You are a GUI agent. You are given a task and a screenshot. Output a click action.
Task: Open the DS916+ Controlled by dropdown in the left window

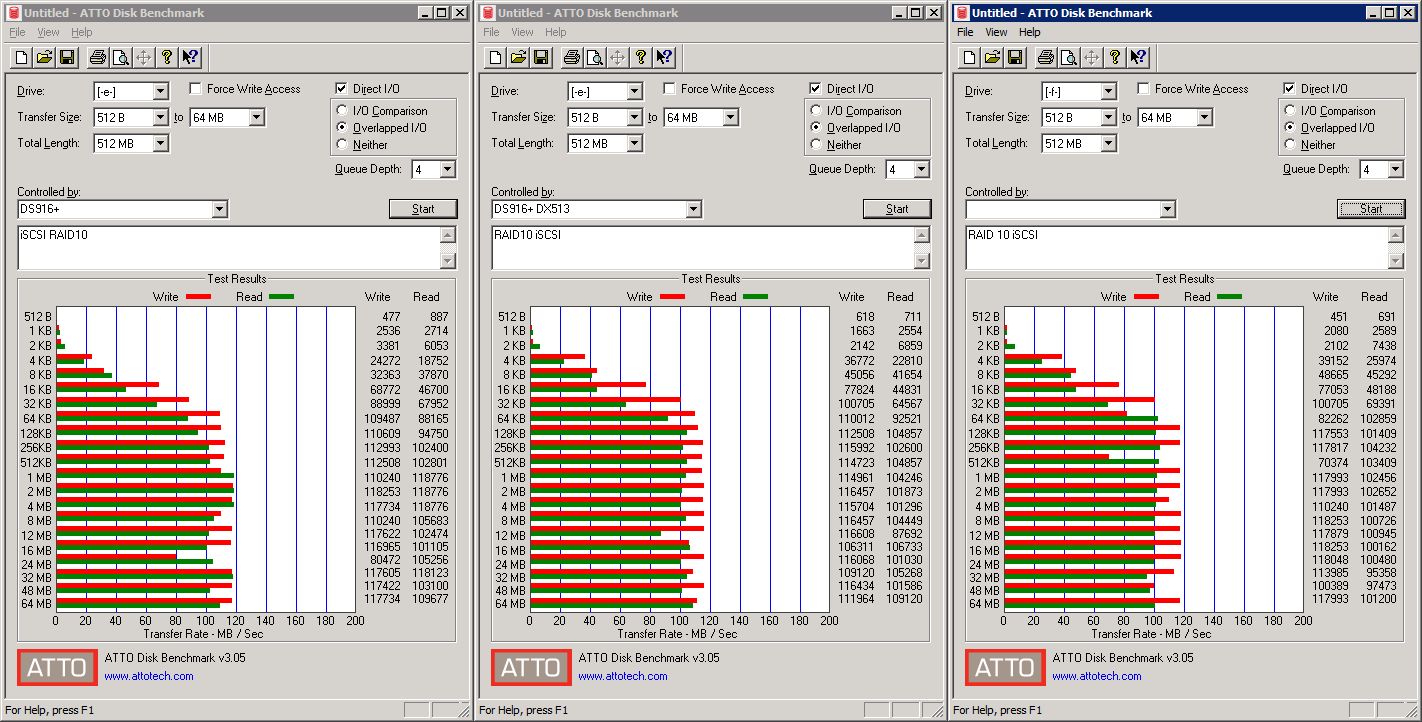click(x=219, y=209)
